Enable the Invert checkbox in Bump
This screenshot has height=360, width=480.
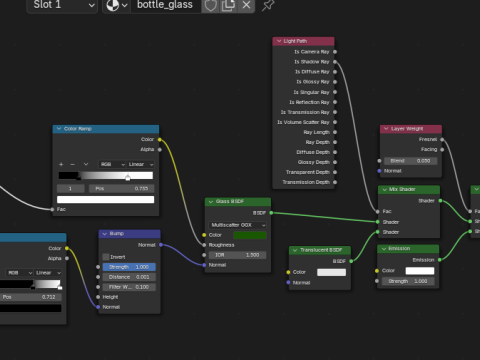[106, 257]
